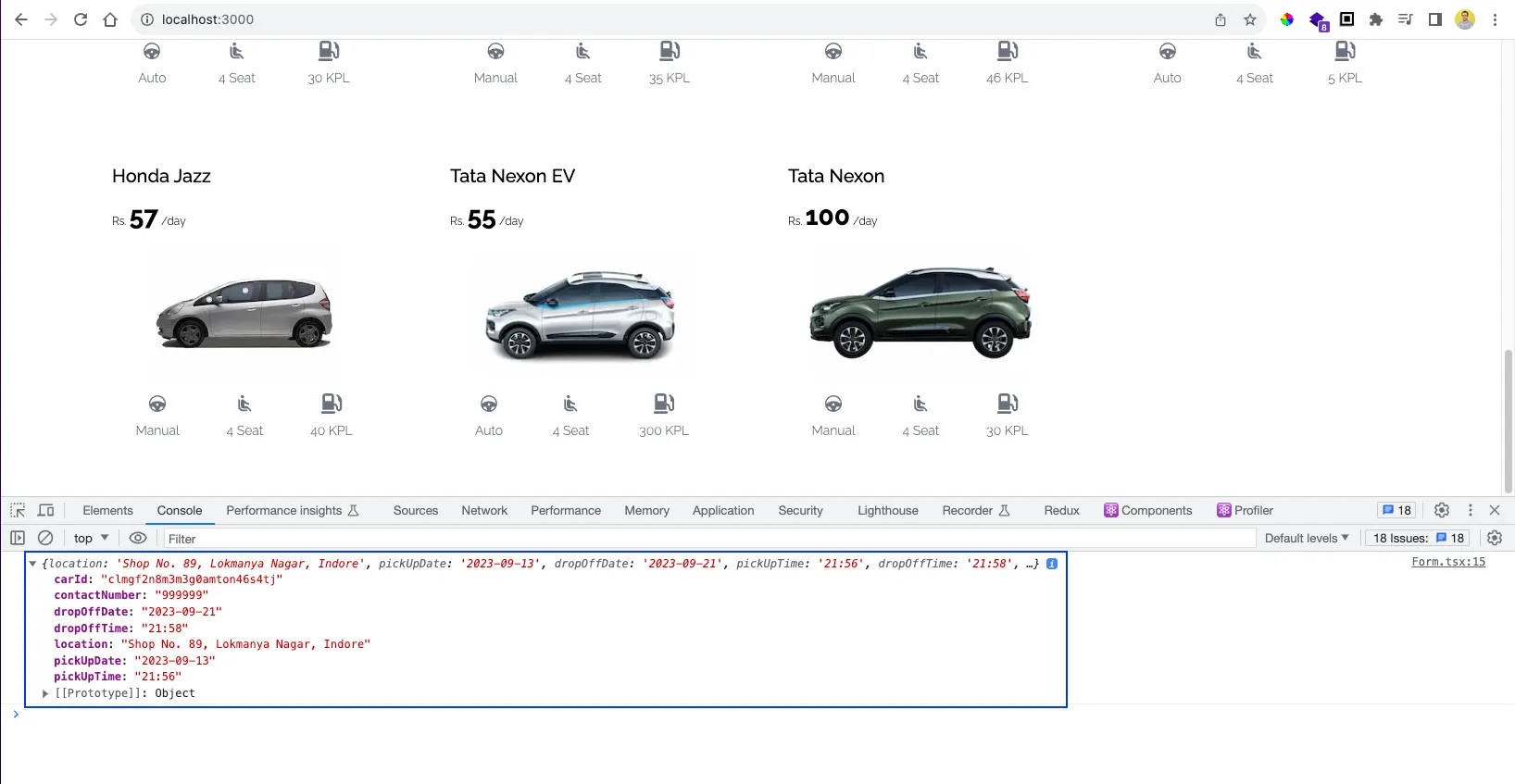Click the address bar URL localhost:3000
This screenshot has width=1515, height=784.
click(x=207, y=19)
